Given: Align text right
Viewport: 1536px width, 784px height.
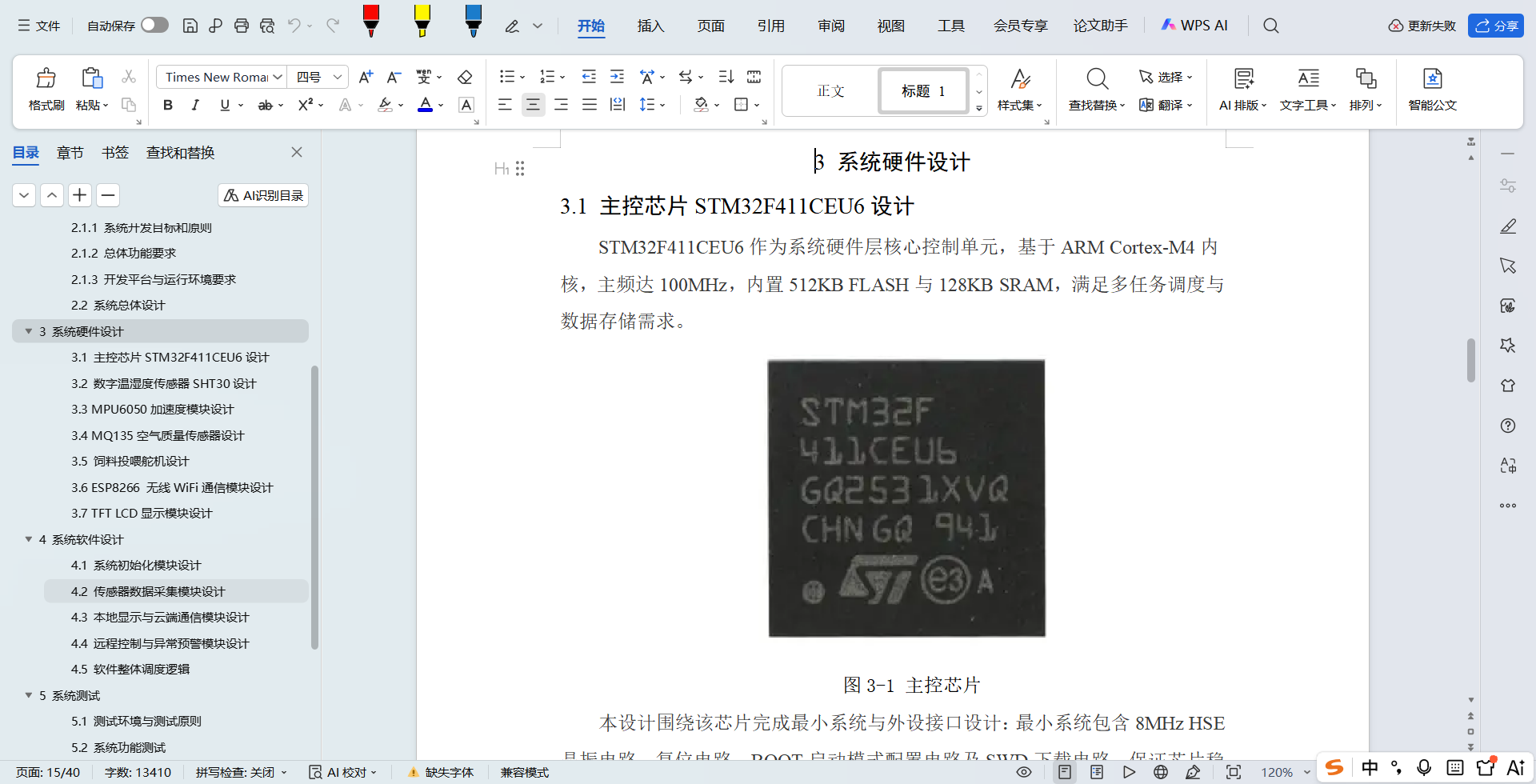Looking at the screenshot, I should pyautogui.click(x=562, y=105).
